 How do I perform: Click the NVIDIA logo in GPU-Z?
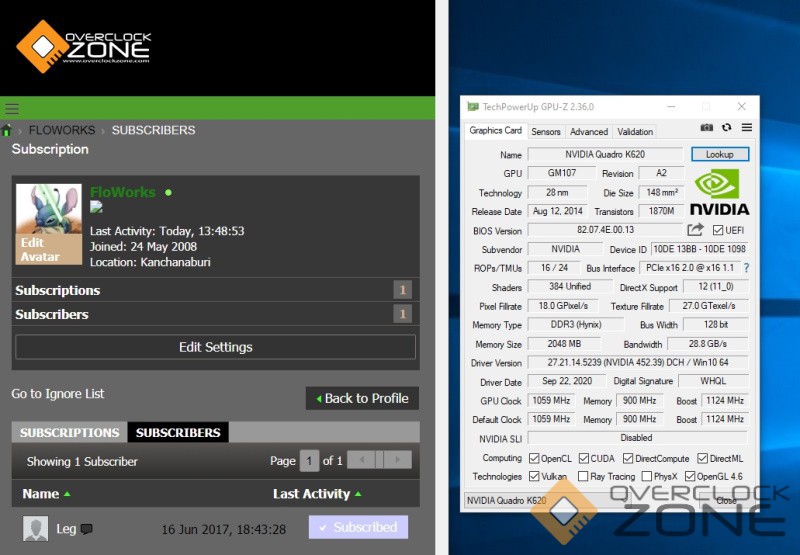(719, 192)
